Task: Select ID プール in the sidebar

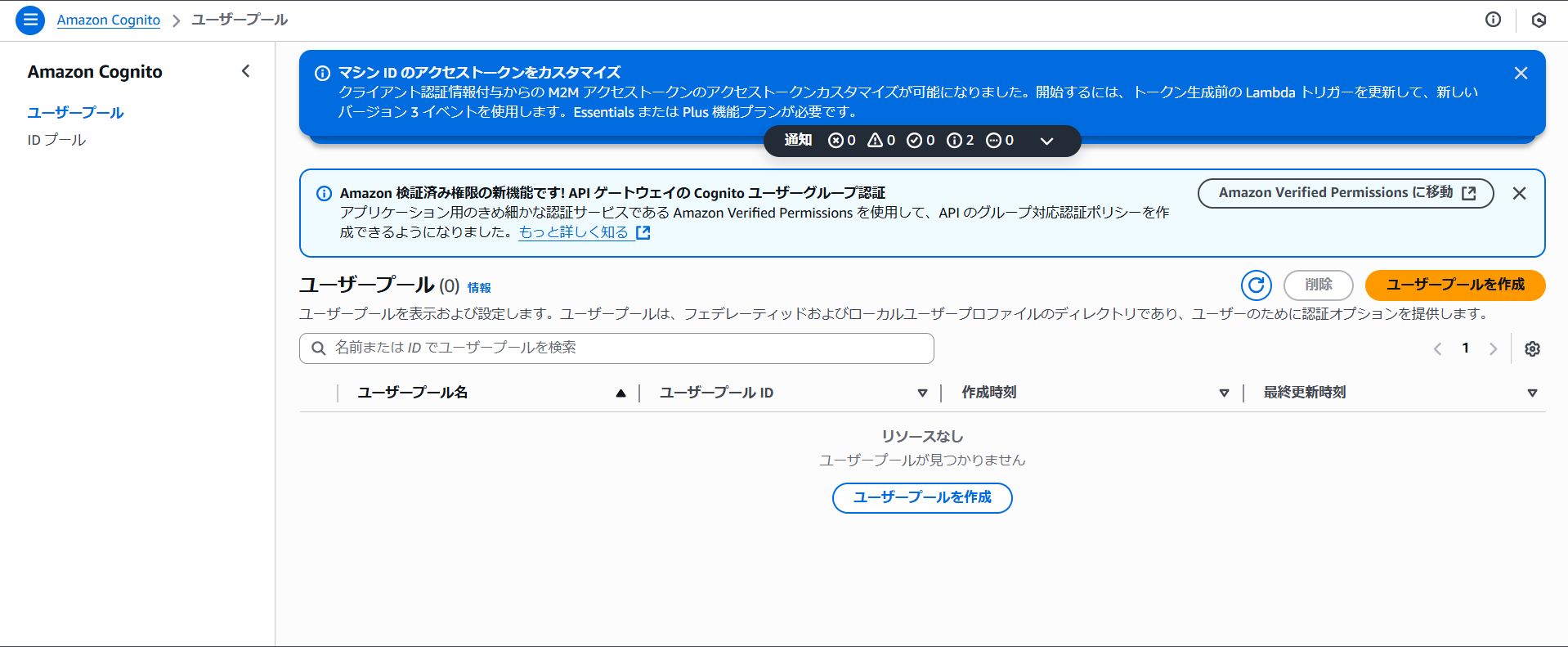Action: coord(56,140)
